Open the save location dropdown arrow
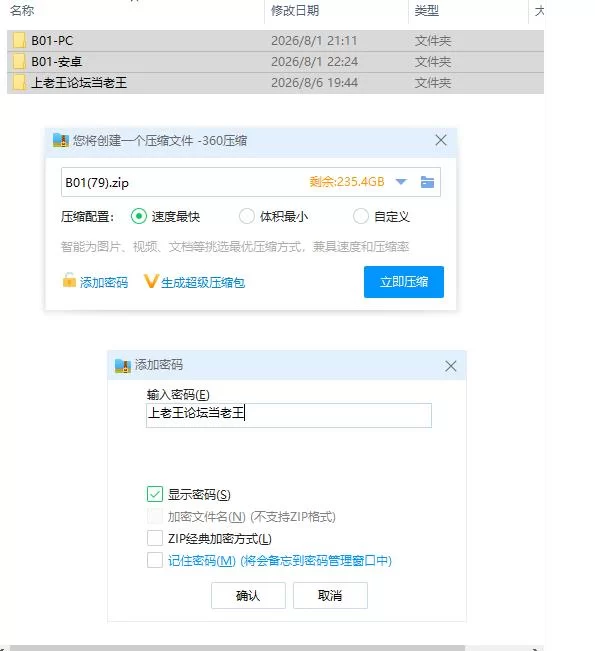Image resolution: width=595 pixels, height=651 pixels. [401, 182]
